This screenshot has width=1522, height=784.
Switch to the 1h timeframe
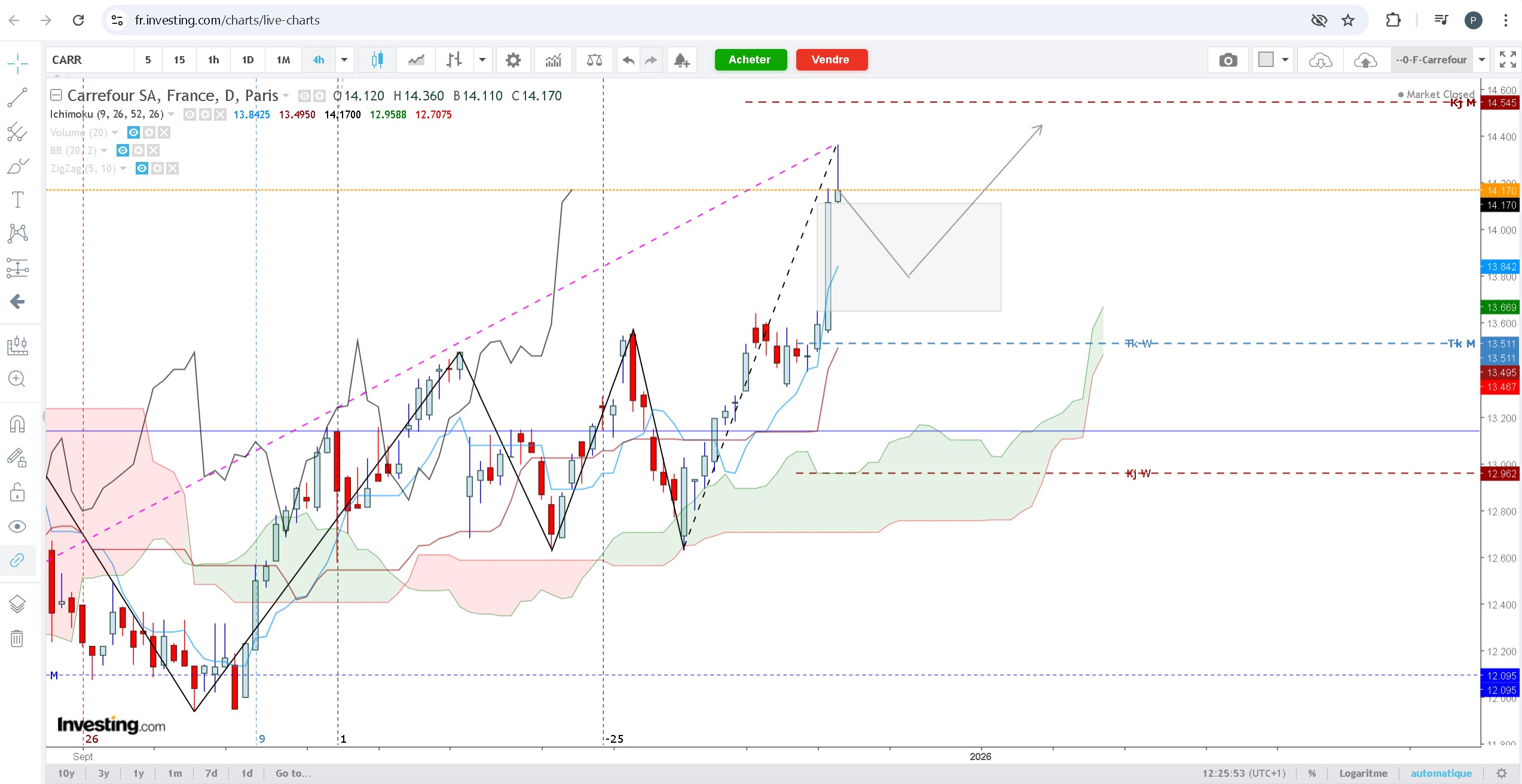click(213, 60)
